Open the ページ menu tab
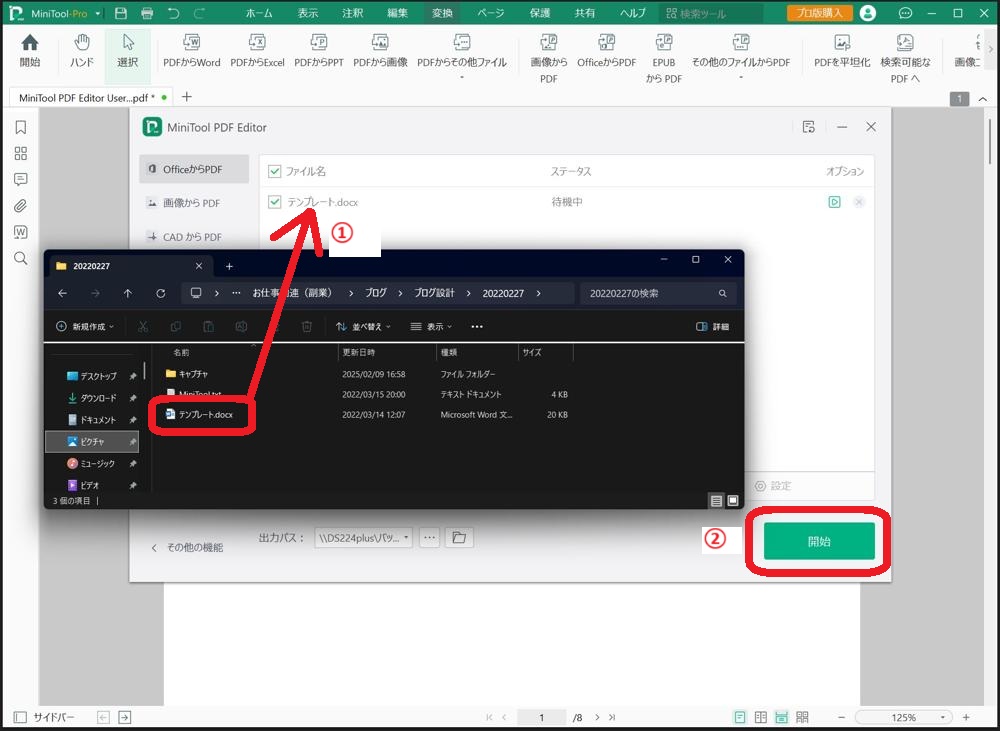Screen dimensions: 1000x731 pyautogui.click(x=490, y=13)
